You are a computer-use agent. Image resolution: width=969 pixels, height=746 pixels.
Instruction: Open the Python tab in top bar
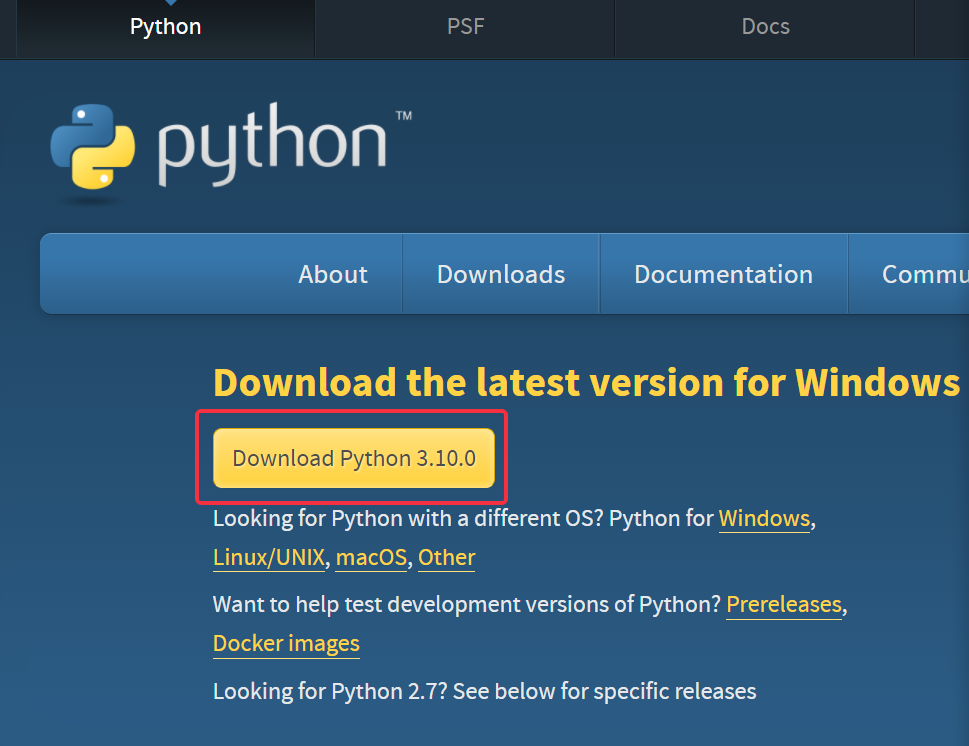tap(166, 27)
